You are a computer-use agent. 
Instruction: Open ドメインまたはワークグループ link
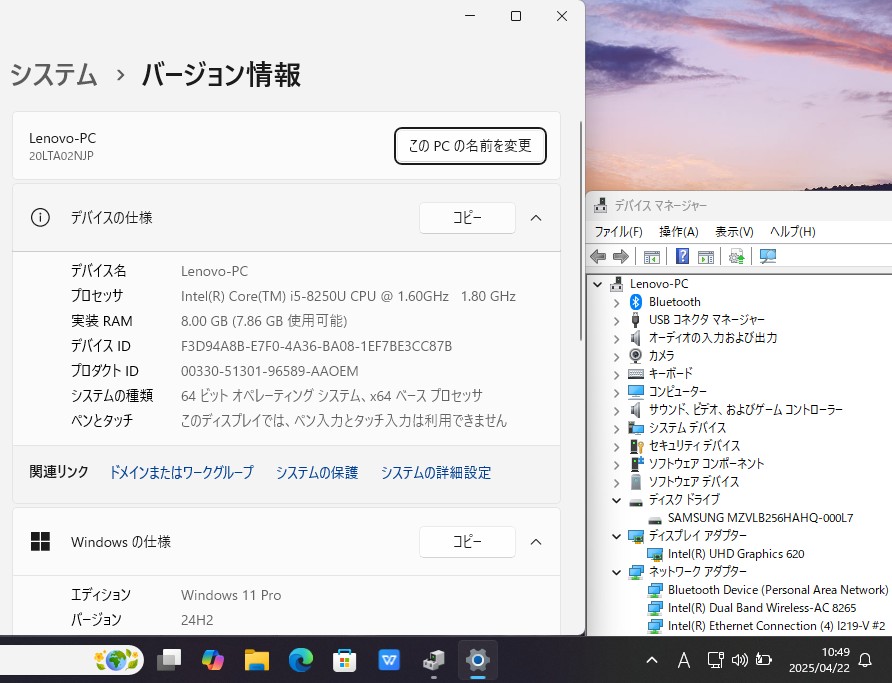pyautogui.click(x=181, y=473)
